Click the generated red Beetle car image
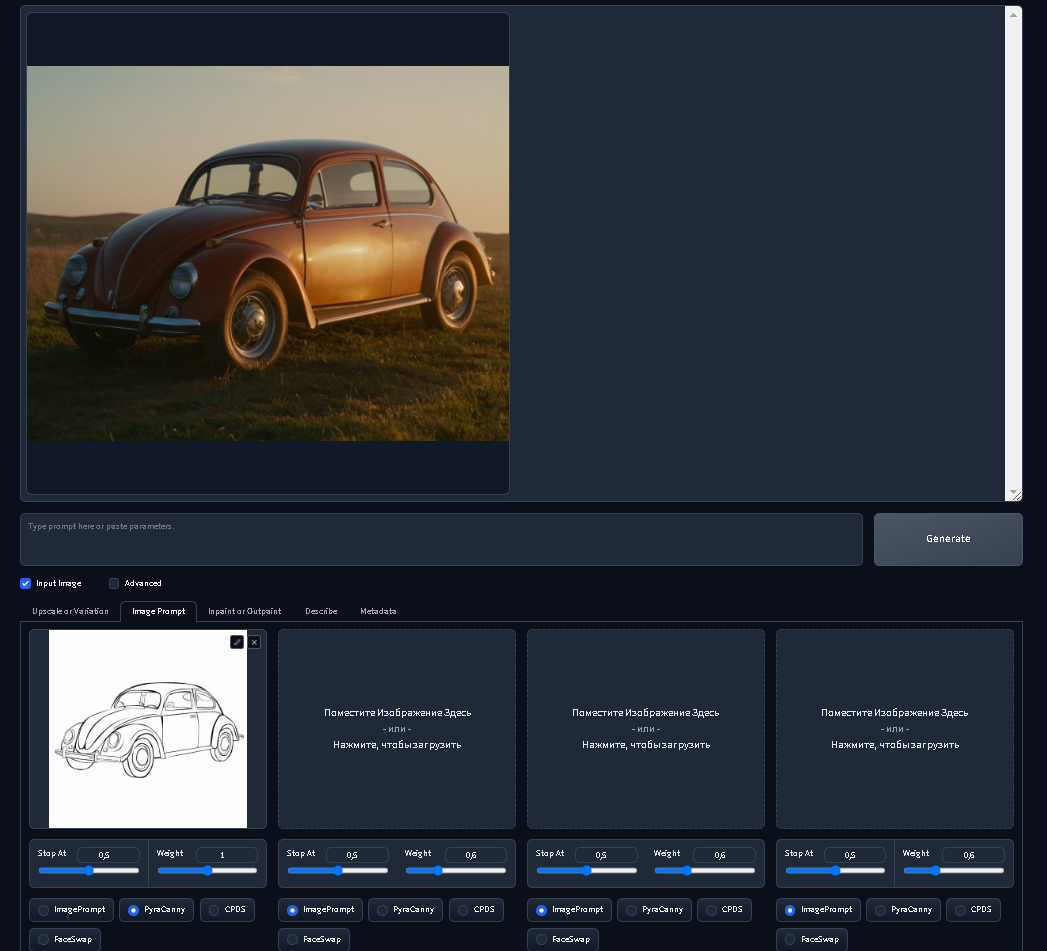Viewport: 1047px width, 951px height. click(268, 253)
